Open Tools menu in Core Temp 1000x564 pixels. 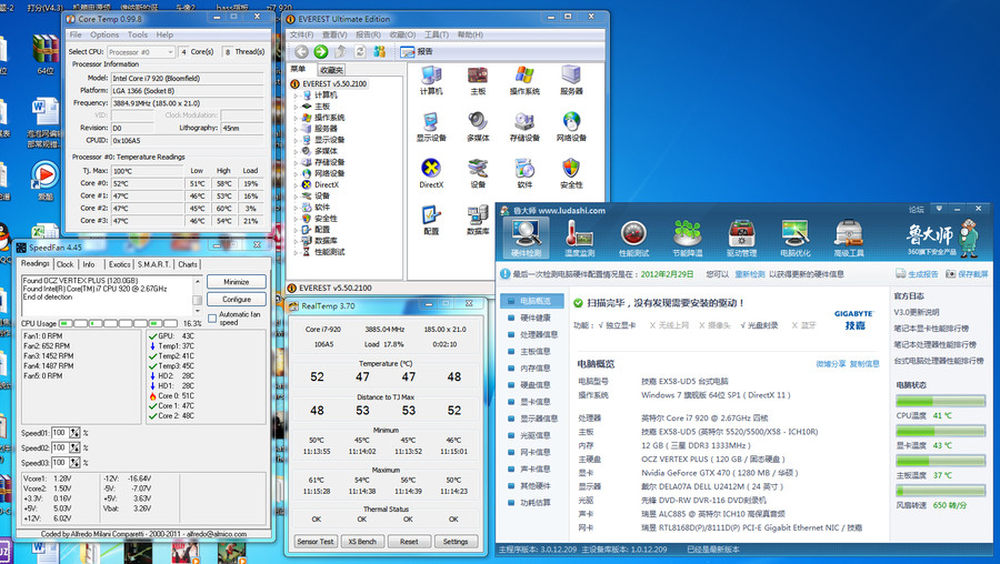137,34
